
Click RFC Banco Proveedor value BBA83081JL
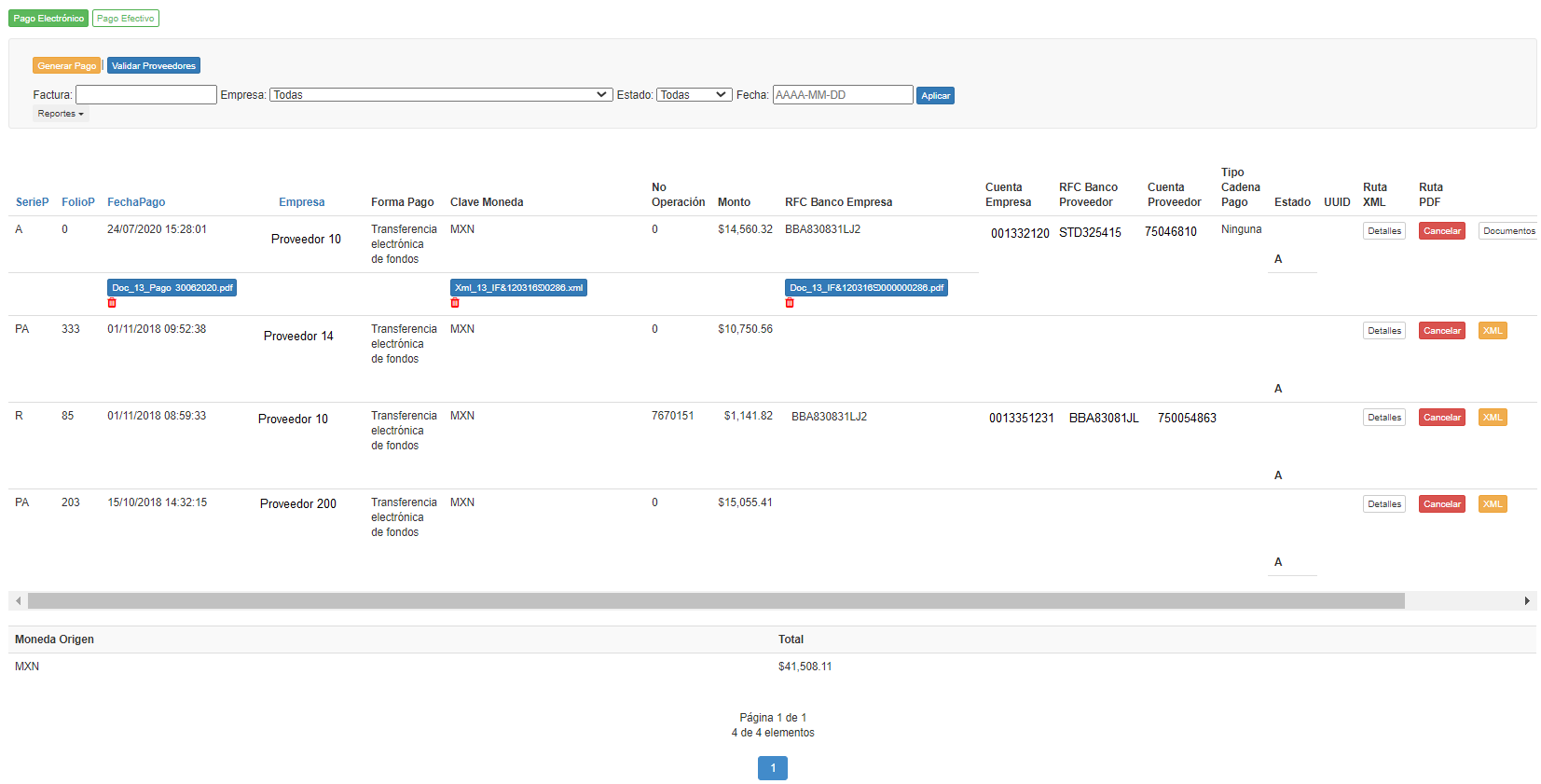click(1104, 419)
